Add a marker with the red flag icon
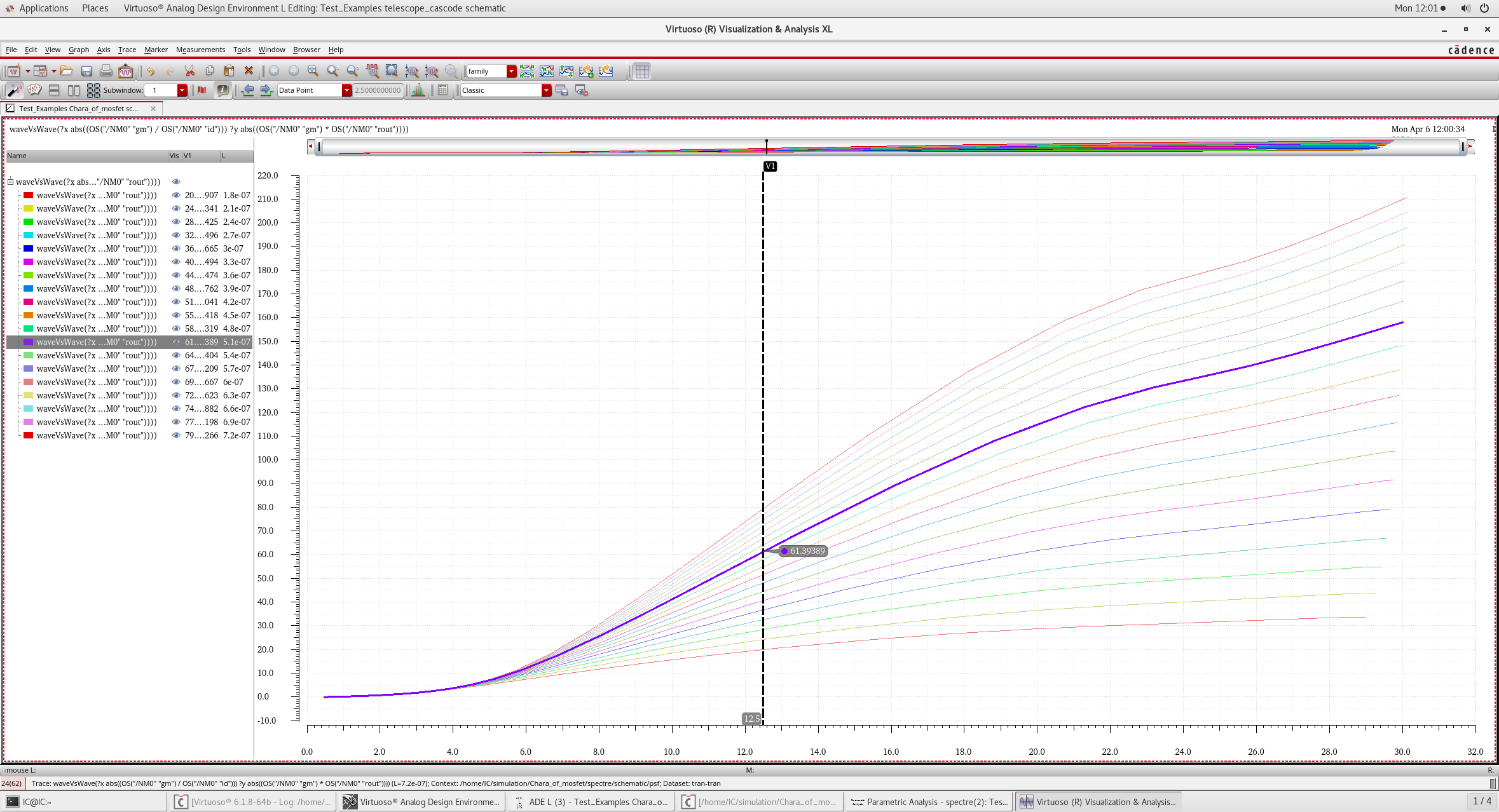 click(202, 90)
